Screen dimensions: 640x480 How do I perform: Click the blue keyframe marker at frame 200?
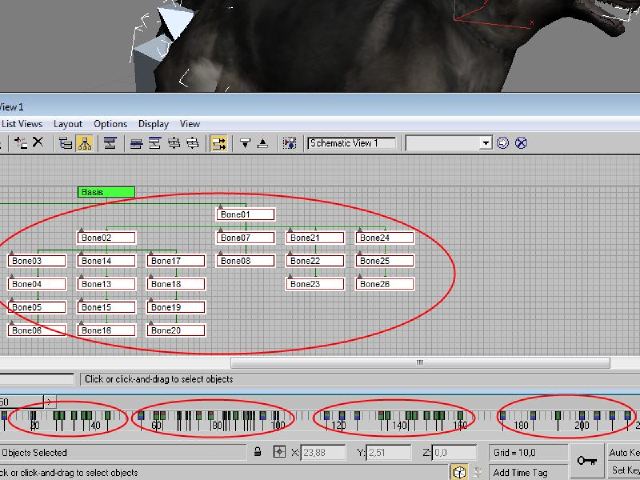coord(582,416)
